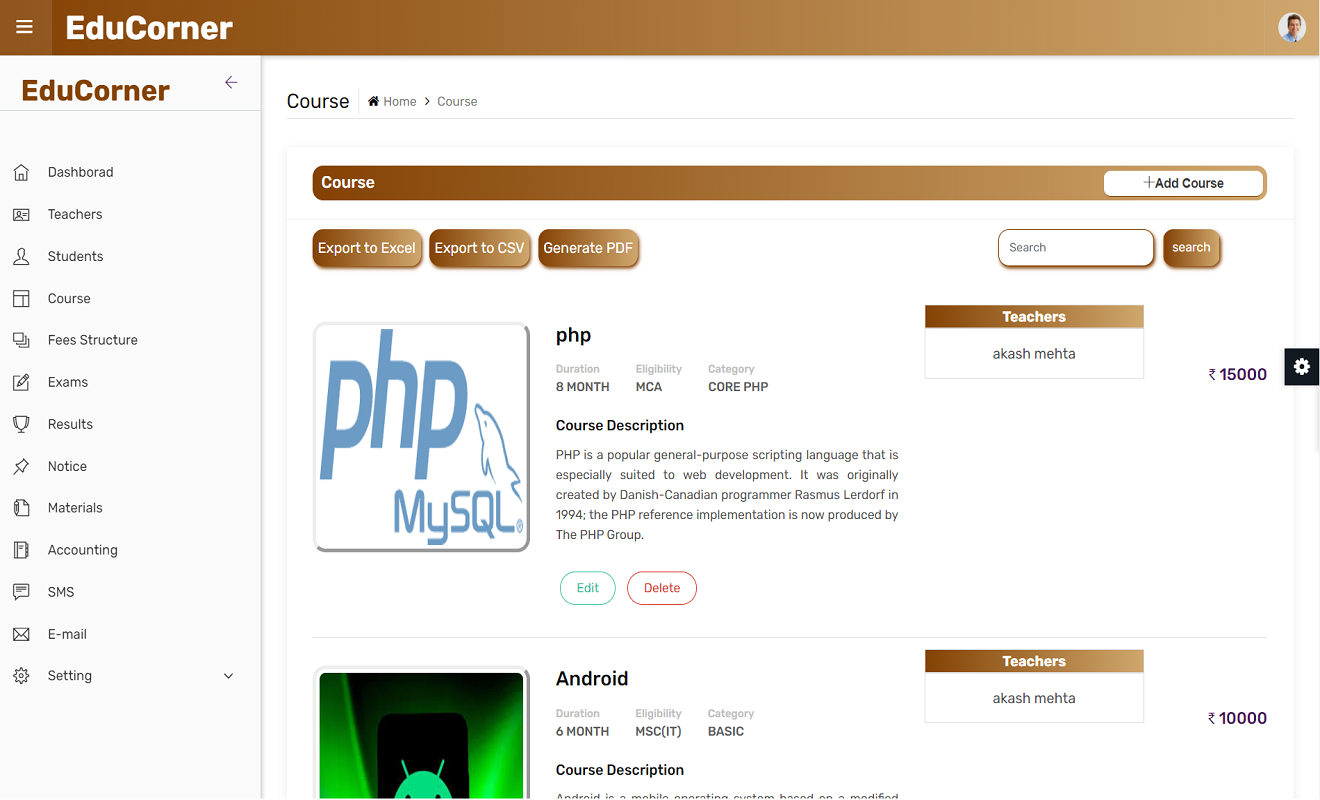Click the Results trophy icon
This screenshot has height=800, width=1320.
(21, 424)
